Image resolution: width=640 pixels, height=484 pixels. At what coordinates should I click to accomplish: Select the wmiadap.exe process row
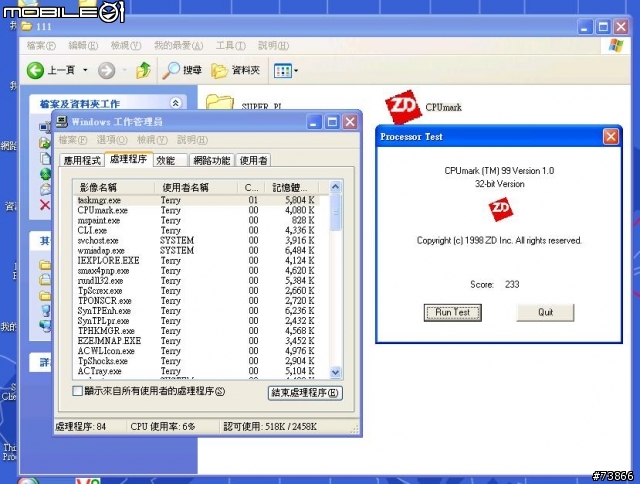pos(196,251)
